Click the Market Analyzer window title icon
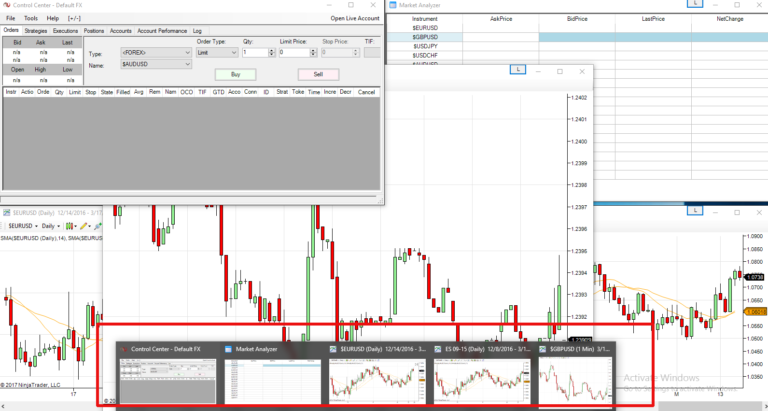Image resolution: width=768 pixels, height=411 pixels. (x=392, y=6)
